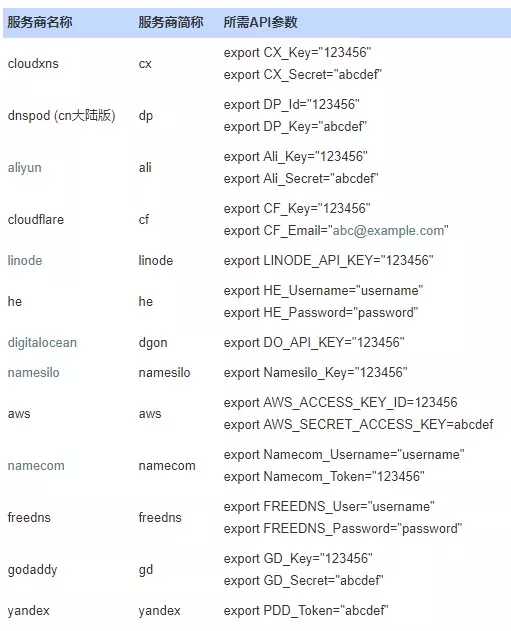Click the export LINODE_API_KEY parameter text
Screen dimensions: 511x631
pos(328,260)
